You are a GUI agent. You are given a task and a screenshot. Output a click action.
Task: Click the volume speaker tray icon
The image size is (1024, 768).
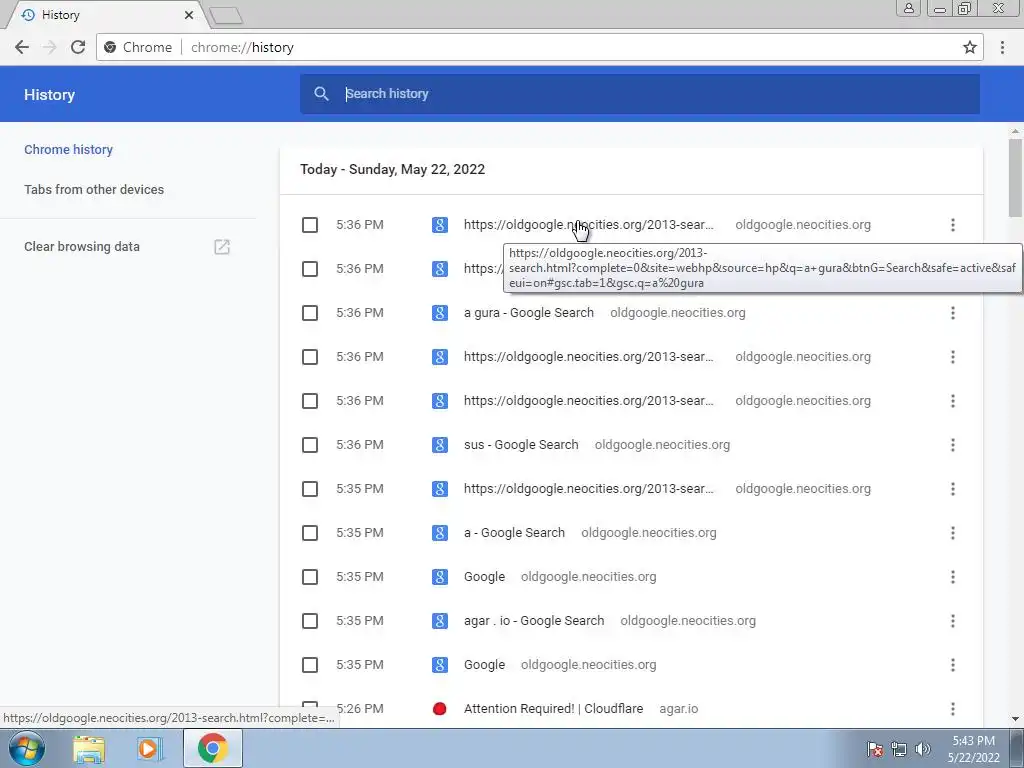coord(922,749)
